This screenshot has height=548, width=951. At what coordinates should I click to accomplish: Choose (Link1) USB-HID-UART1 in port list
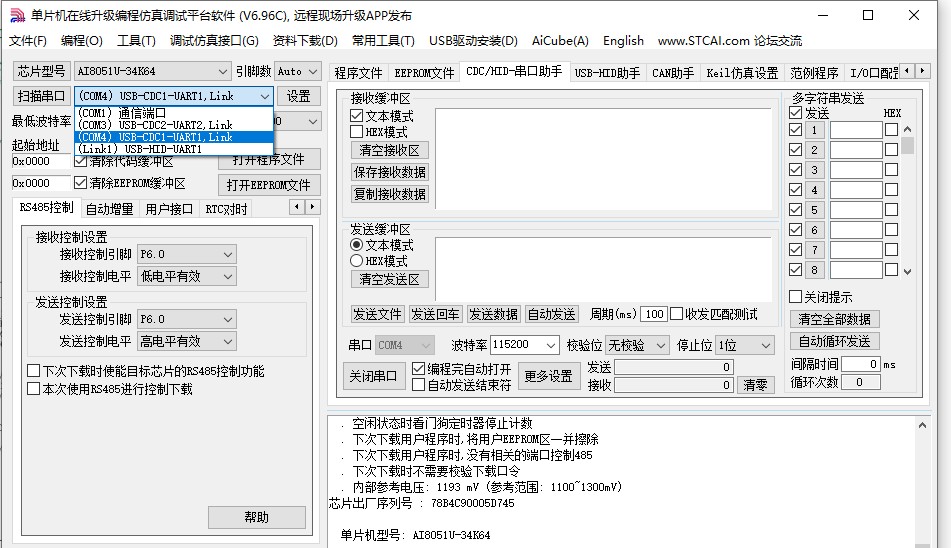tap(174, 149)
